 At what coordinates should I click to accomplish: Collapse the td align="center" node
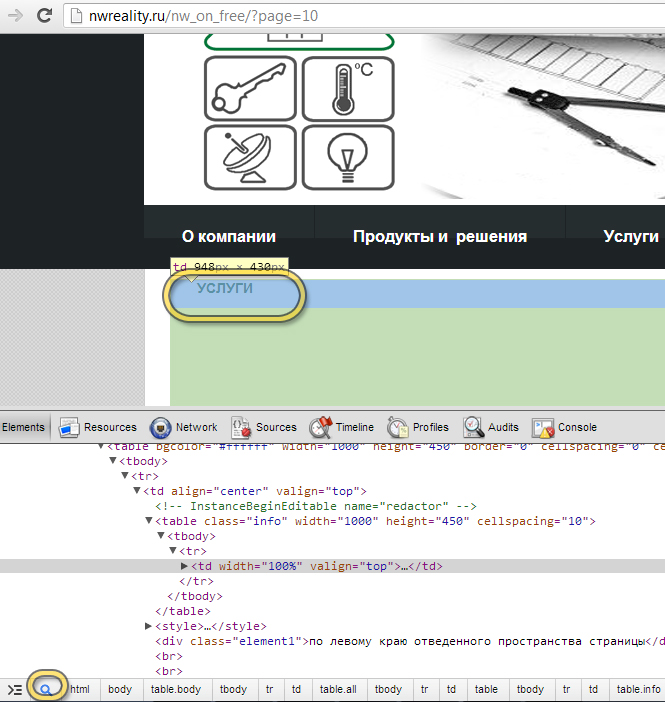pyautogui.click(x=137, y=491)
